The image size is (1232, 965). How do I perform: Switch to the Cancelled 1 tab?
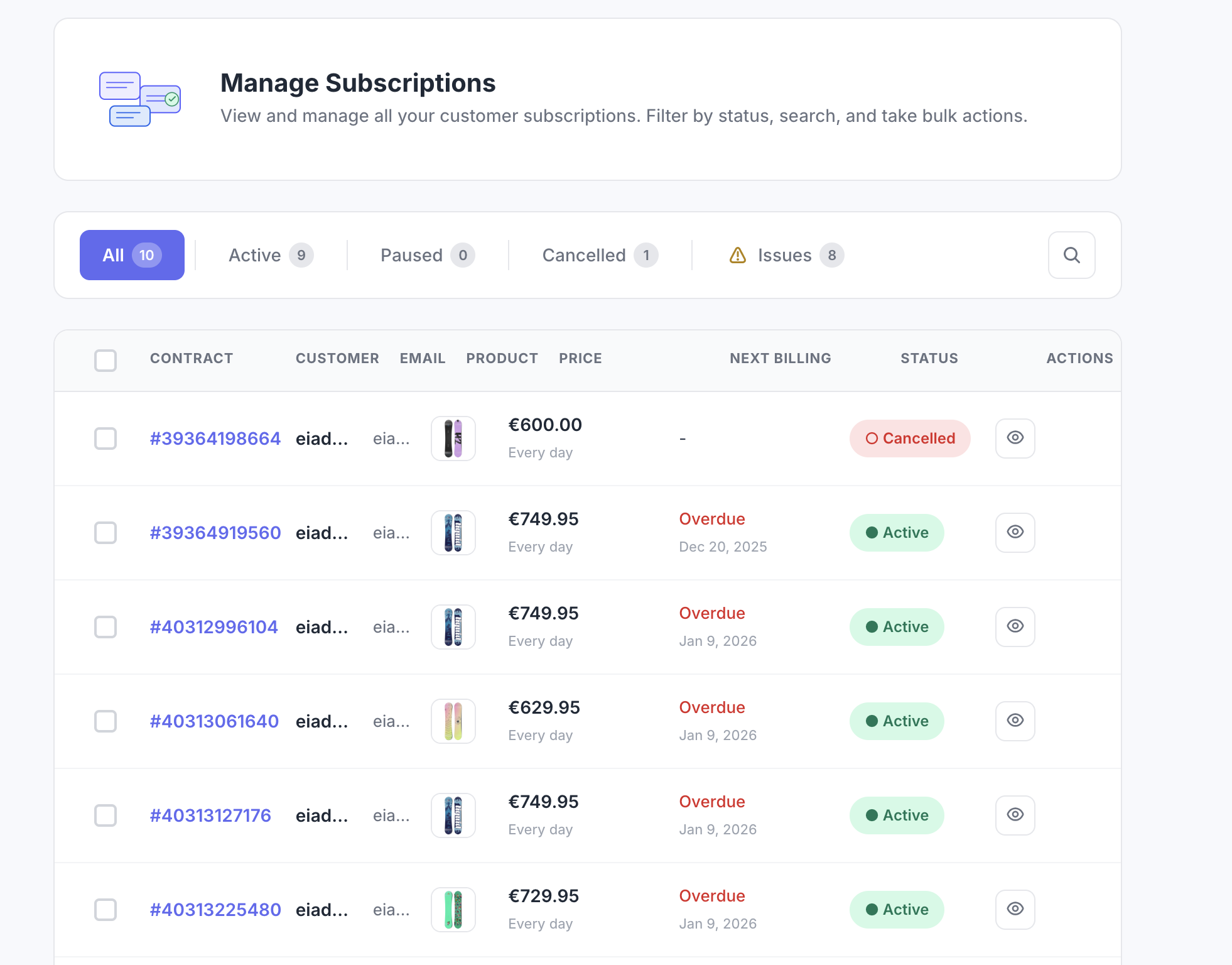(x=600, y=255)
